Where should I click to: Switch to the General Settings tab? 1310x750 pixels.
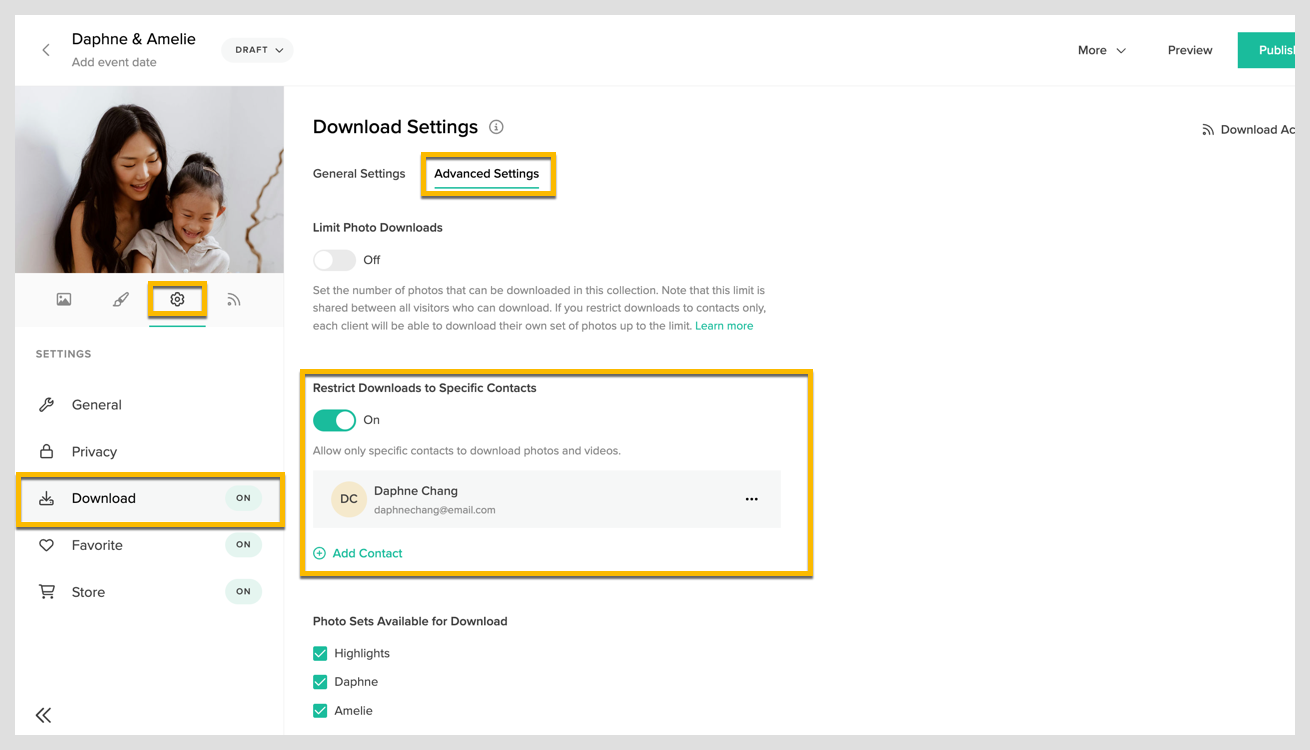click(x=359, y=173)
